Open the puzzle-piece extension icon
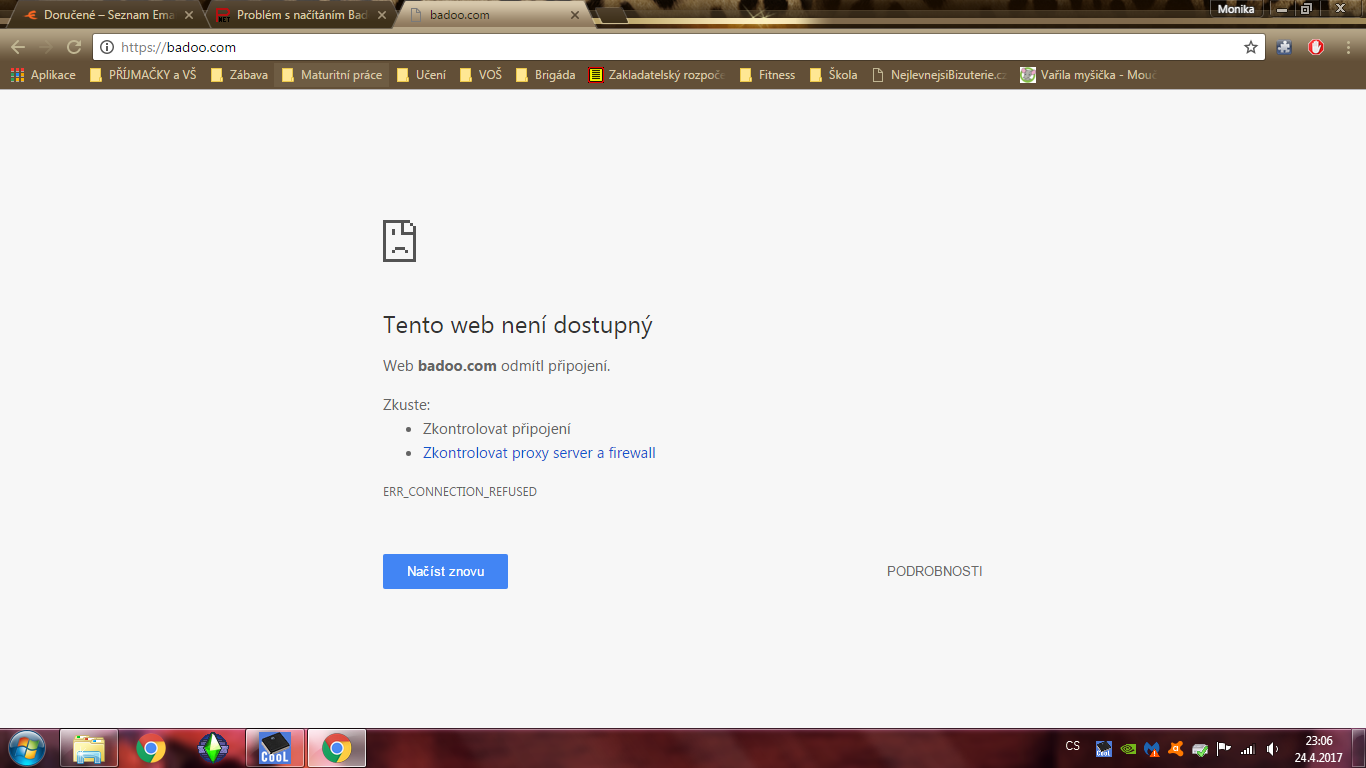Screen dimensions: 1366x768 coord(1285,47)
